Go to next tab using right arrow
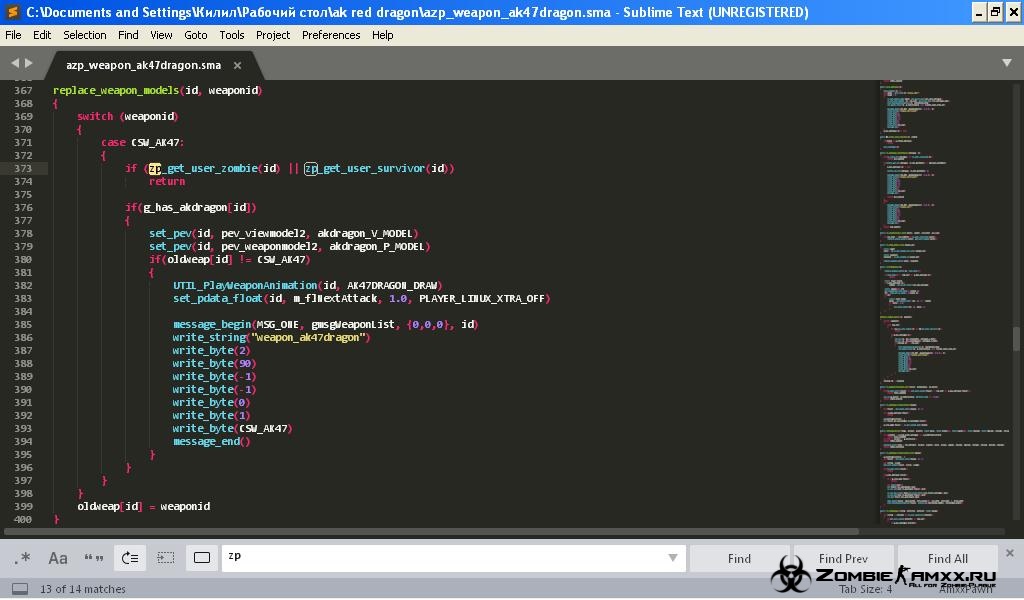 30,64
